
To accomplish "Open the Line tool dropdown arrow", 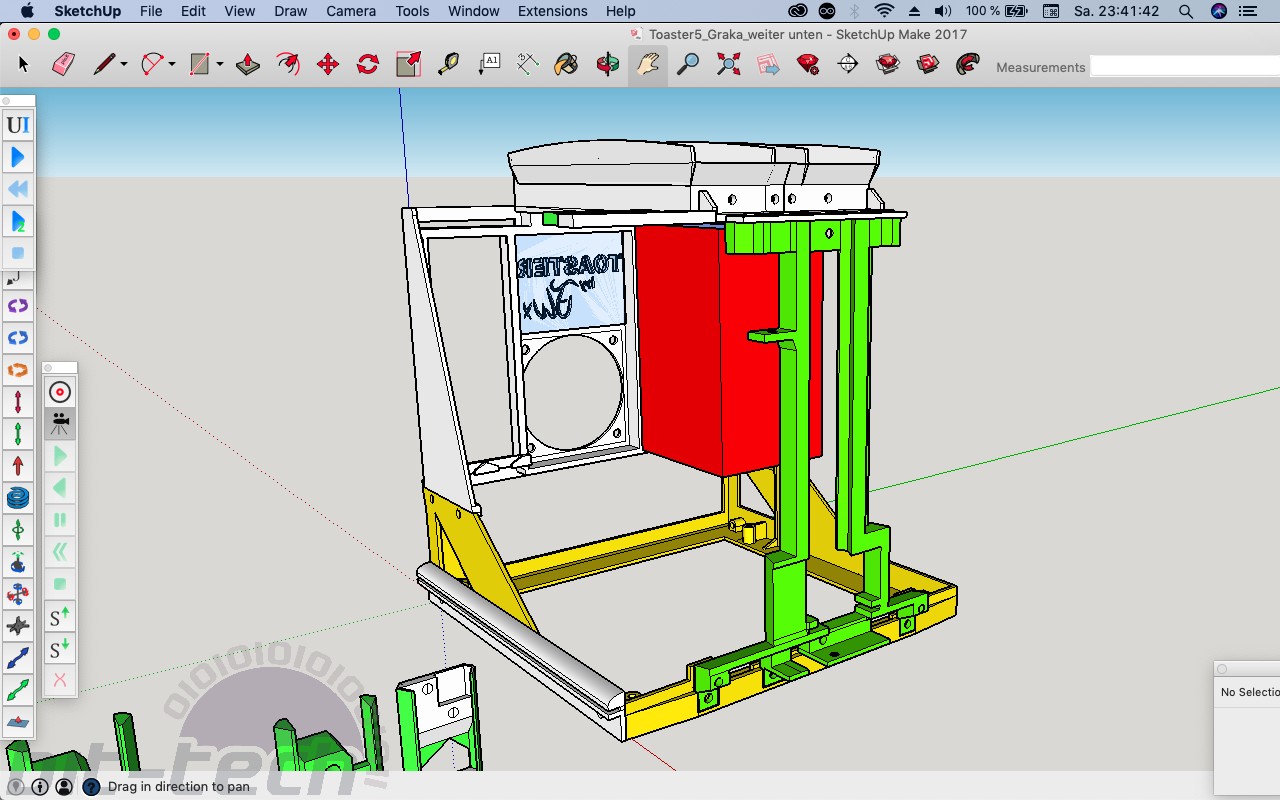I will coord(124,65).
